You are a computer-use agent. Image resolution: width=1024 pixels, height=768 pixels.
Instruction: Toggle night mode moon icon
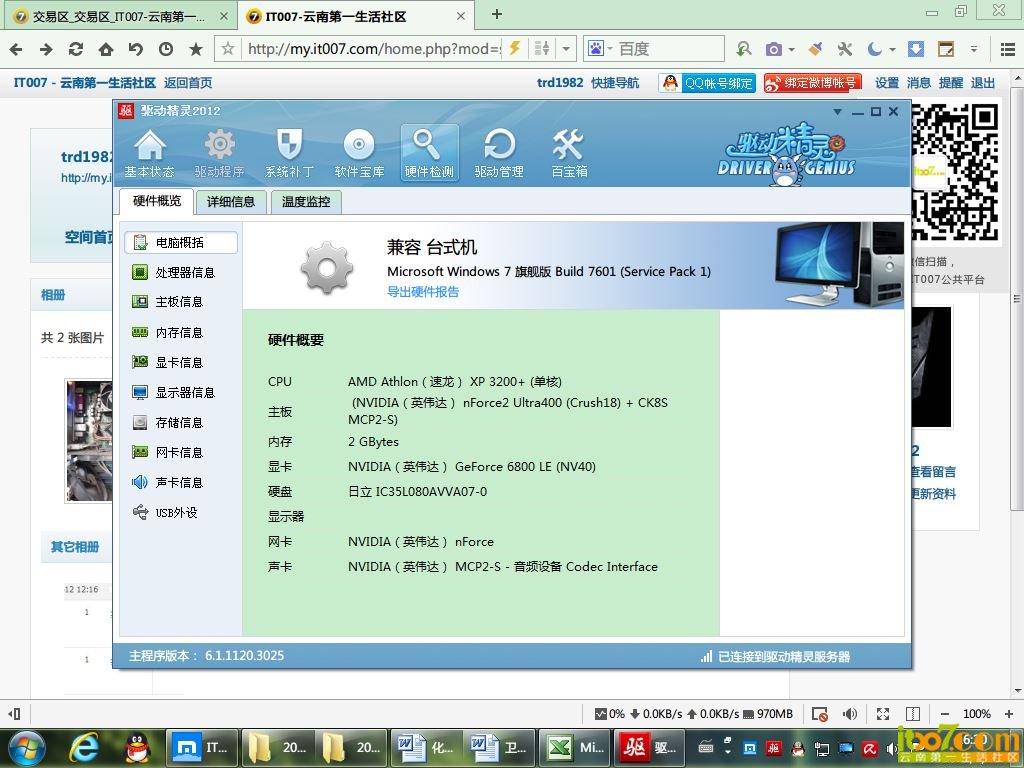click(874, 49)
